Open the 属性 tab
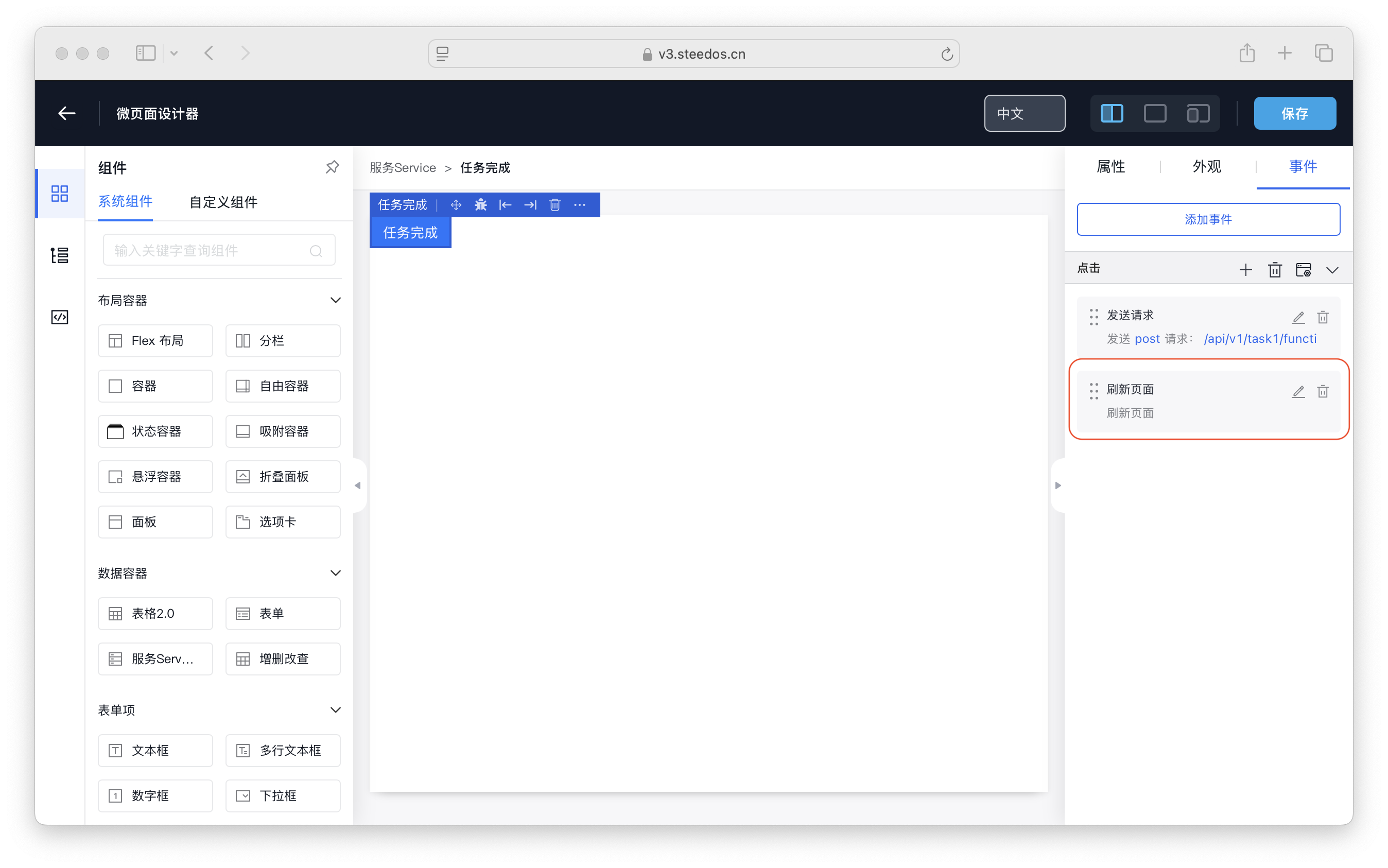This screenshot has height=868, width=1388. click(x=1111, y=167)
